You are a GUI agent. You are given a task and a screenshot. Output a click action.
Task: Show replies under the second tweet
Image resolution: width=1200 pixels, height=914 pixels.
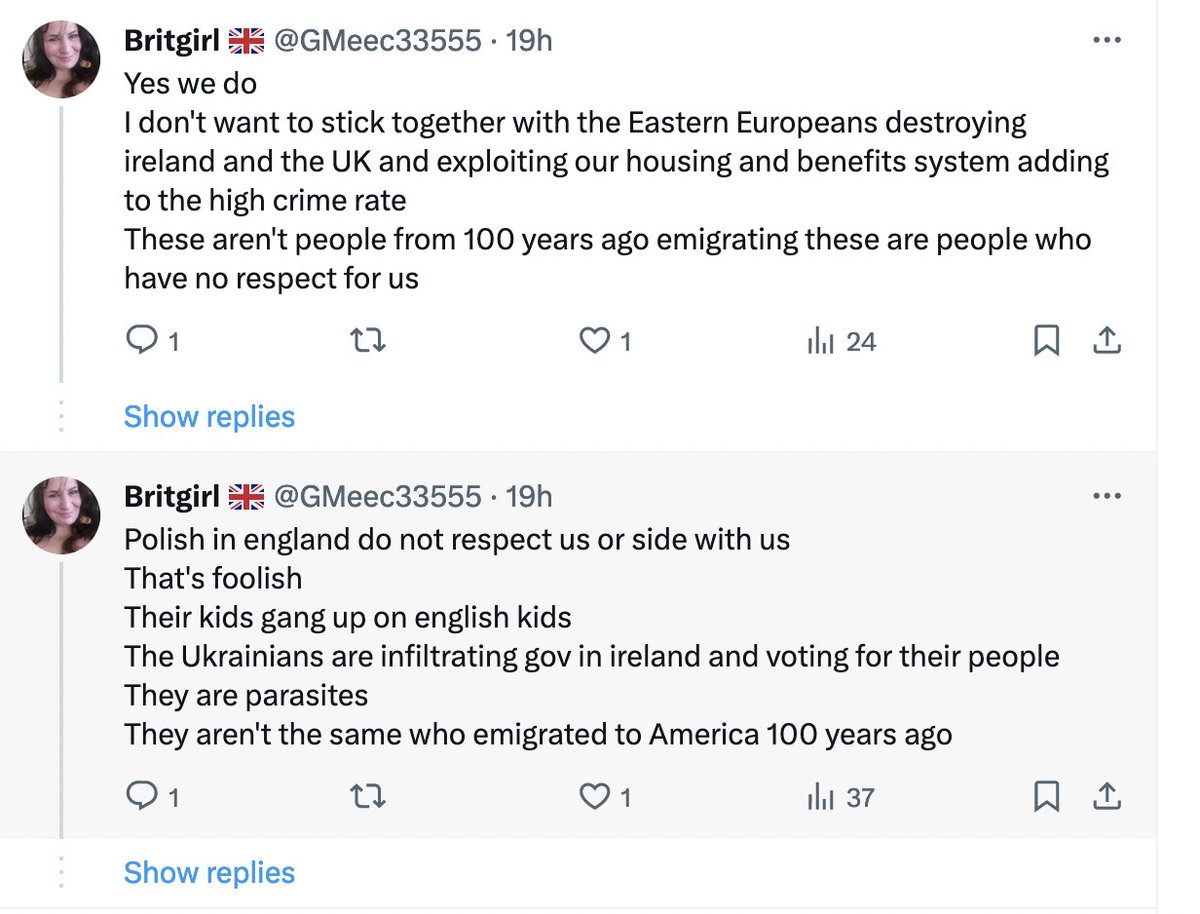pyautogui.click(x=209, y=872)
